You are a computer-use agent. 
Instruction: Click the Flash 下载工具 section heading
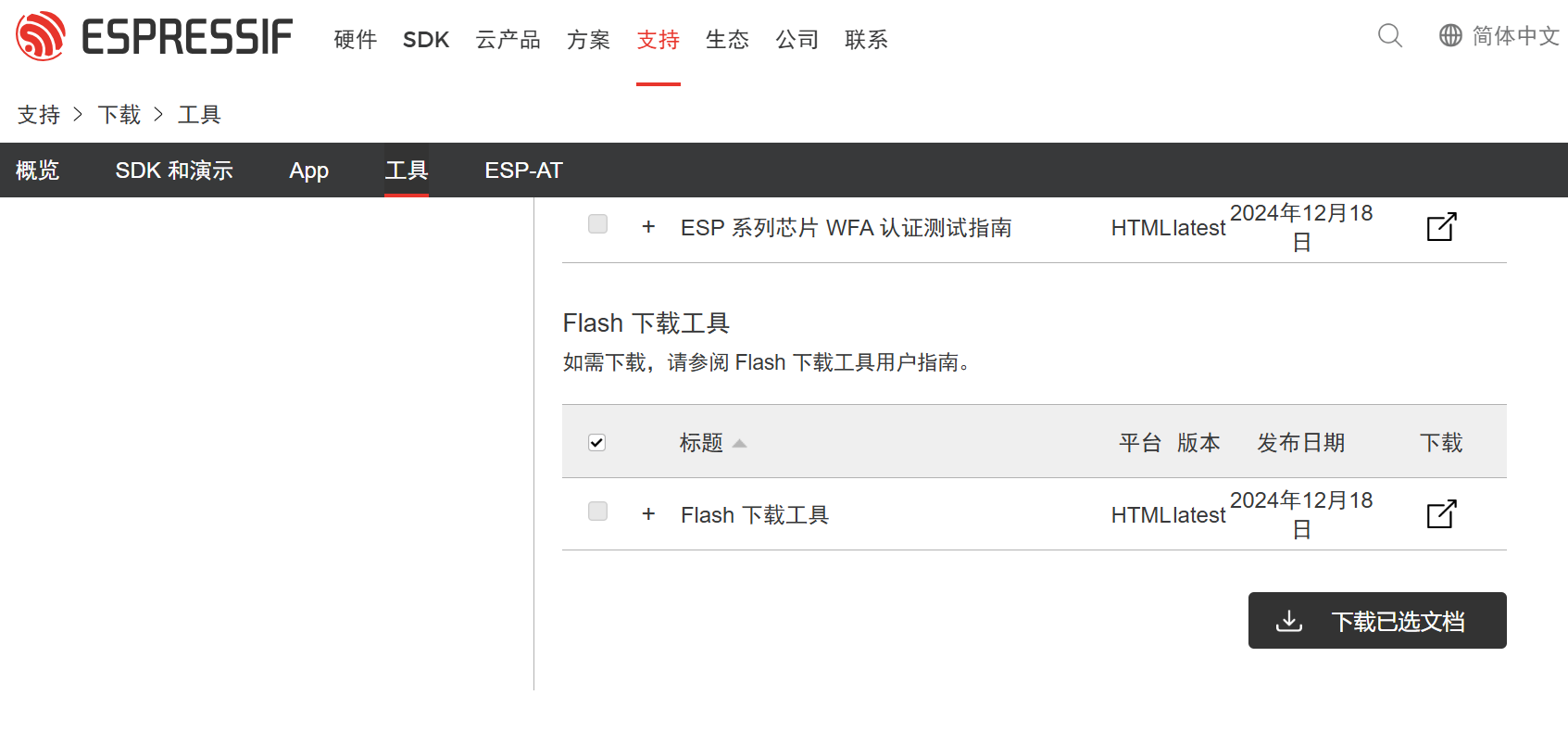click(646, 323)
